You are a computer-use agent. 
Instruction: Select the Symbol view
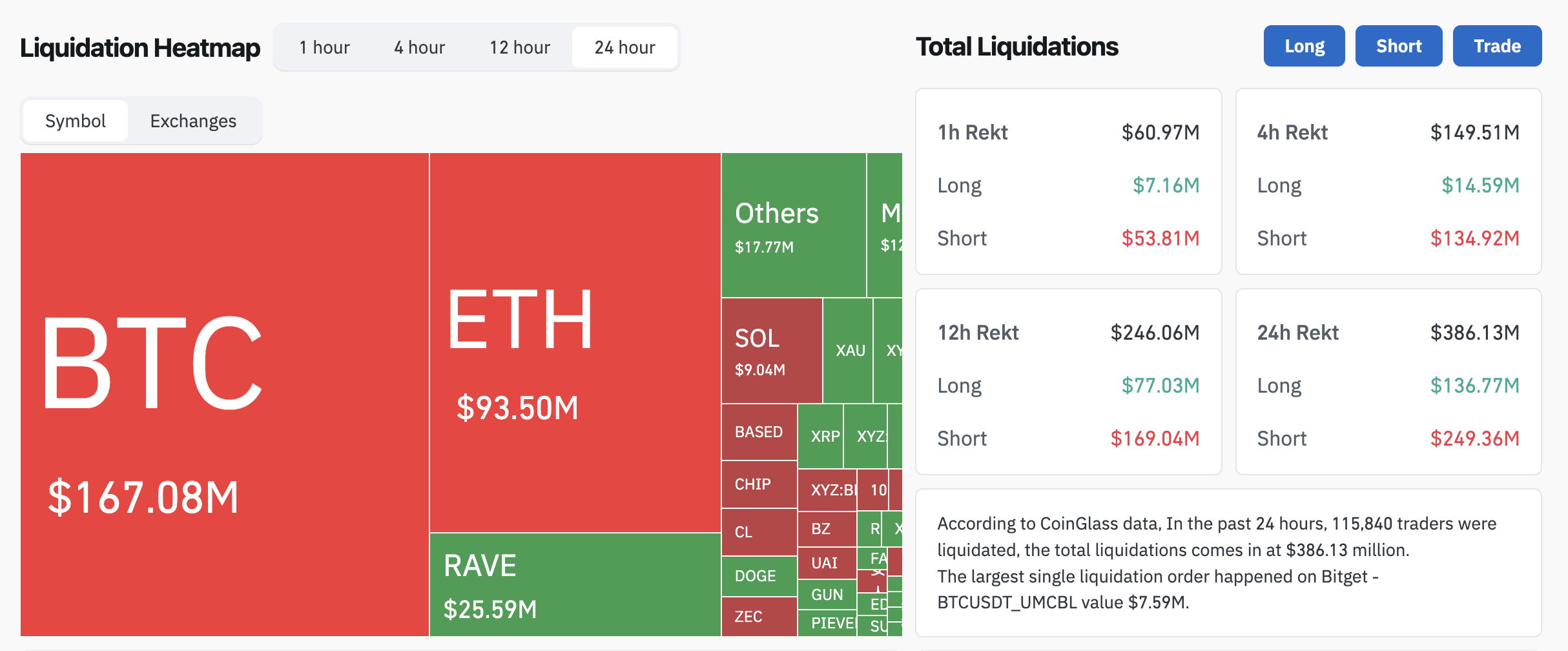tap(75, 120)
